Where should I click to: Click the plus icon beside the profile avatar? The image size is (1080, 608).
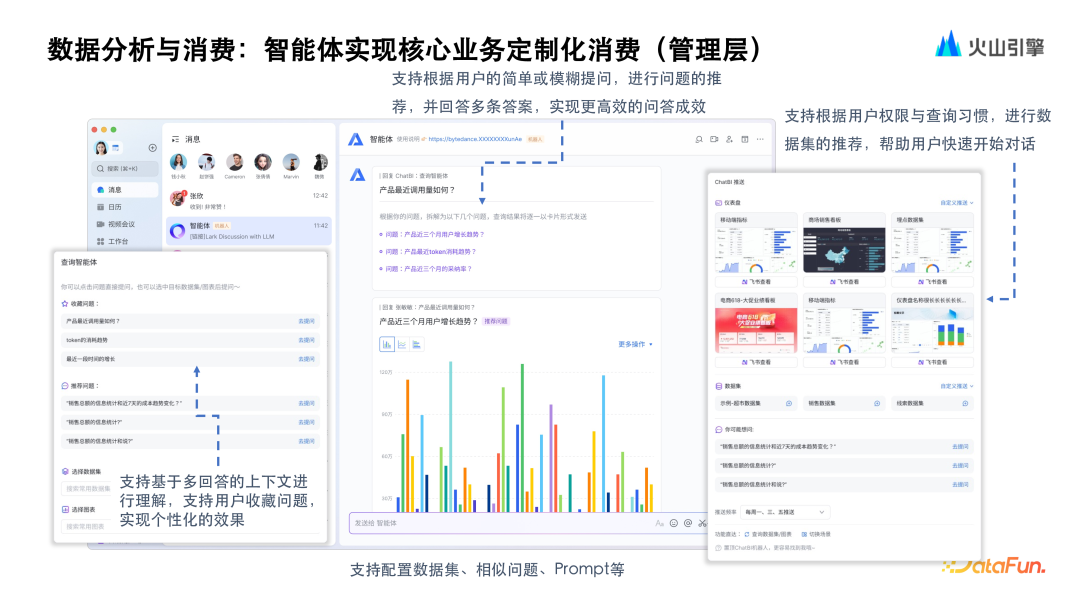click(152, 148)
